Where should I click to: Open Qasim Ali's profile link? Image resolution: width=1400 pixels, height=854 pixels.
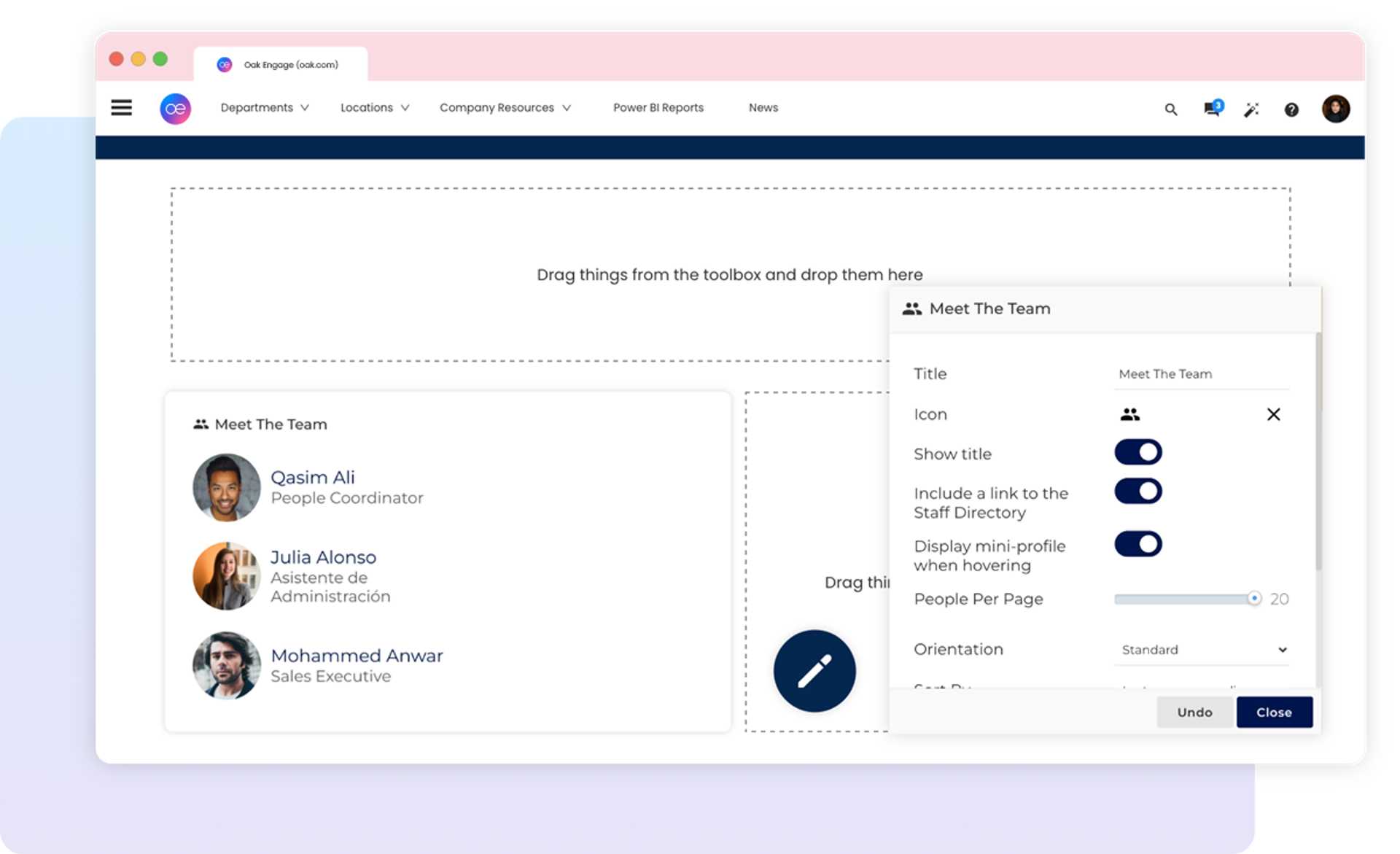[312, 477]
